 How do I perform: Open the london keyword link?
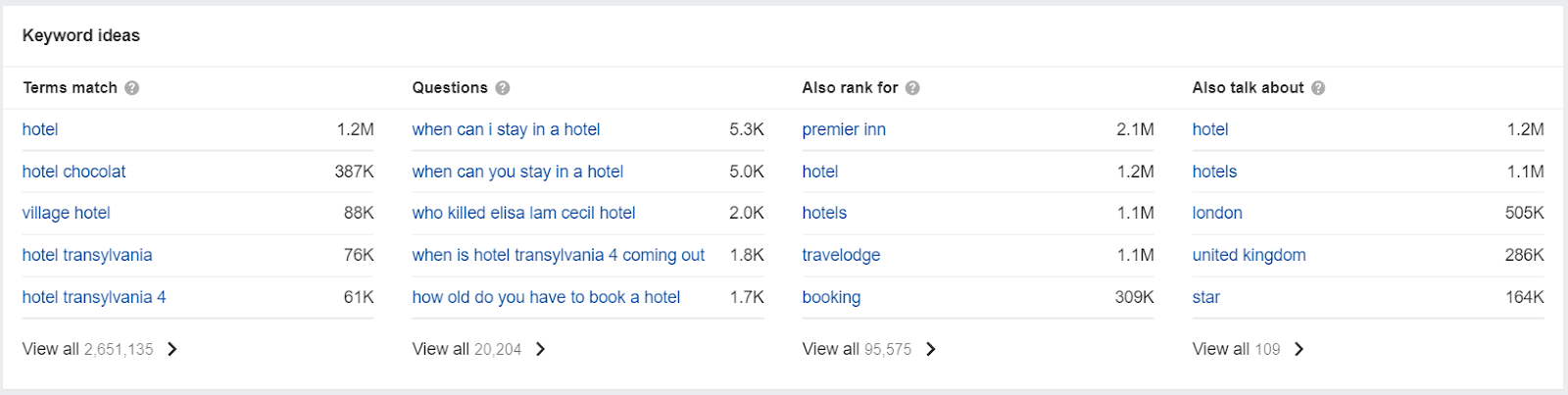(1217, 213)
